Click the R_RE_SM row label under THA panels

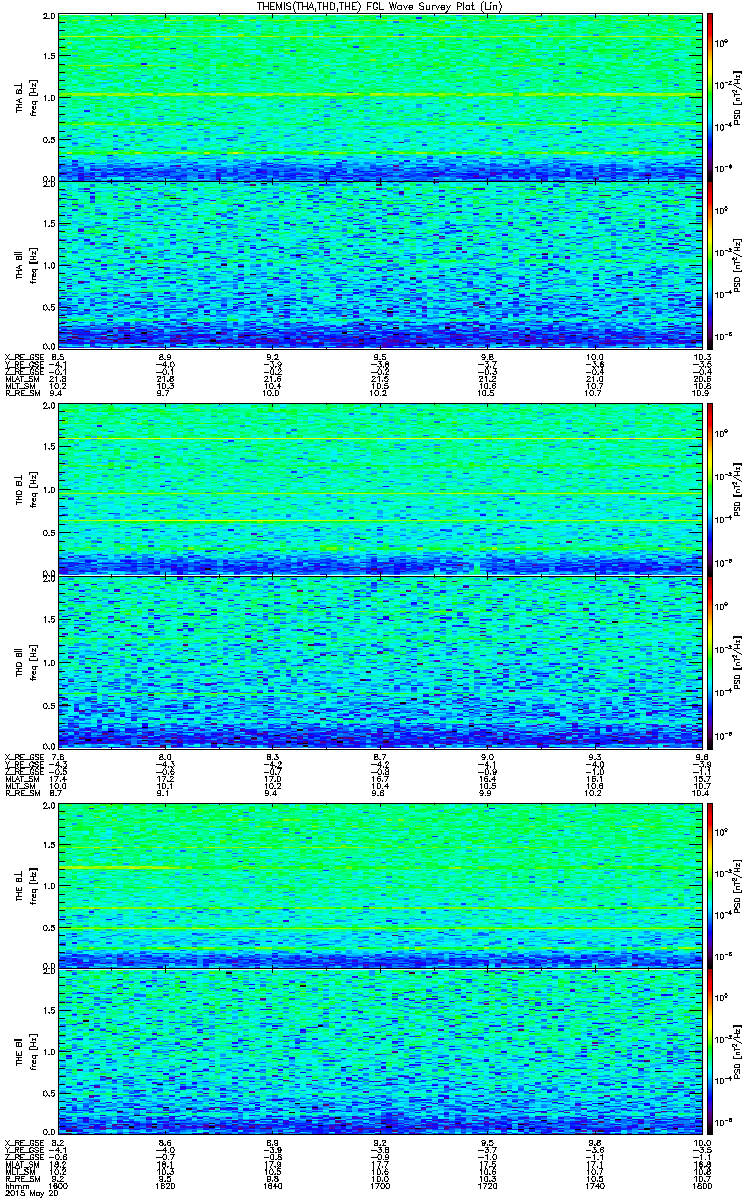point(22,393)
